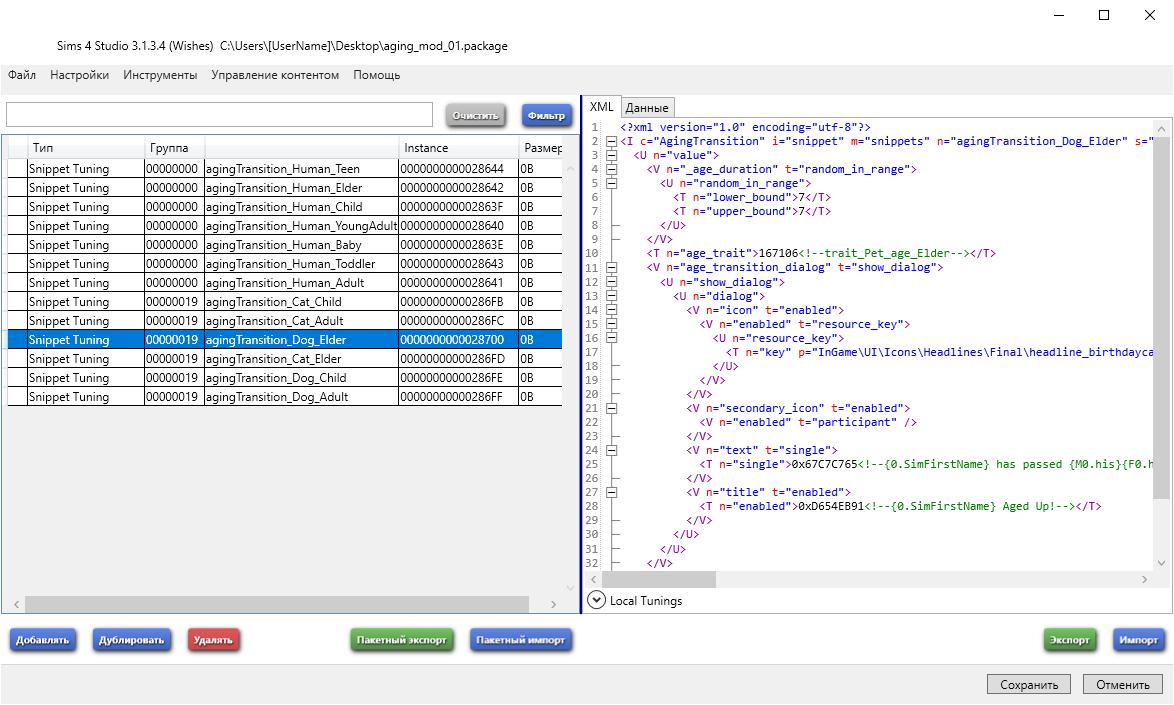Select the agingTransition_Cat_Elder row
This screenshot has height=705, width=1174.
[x=273, y=359]
